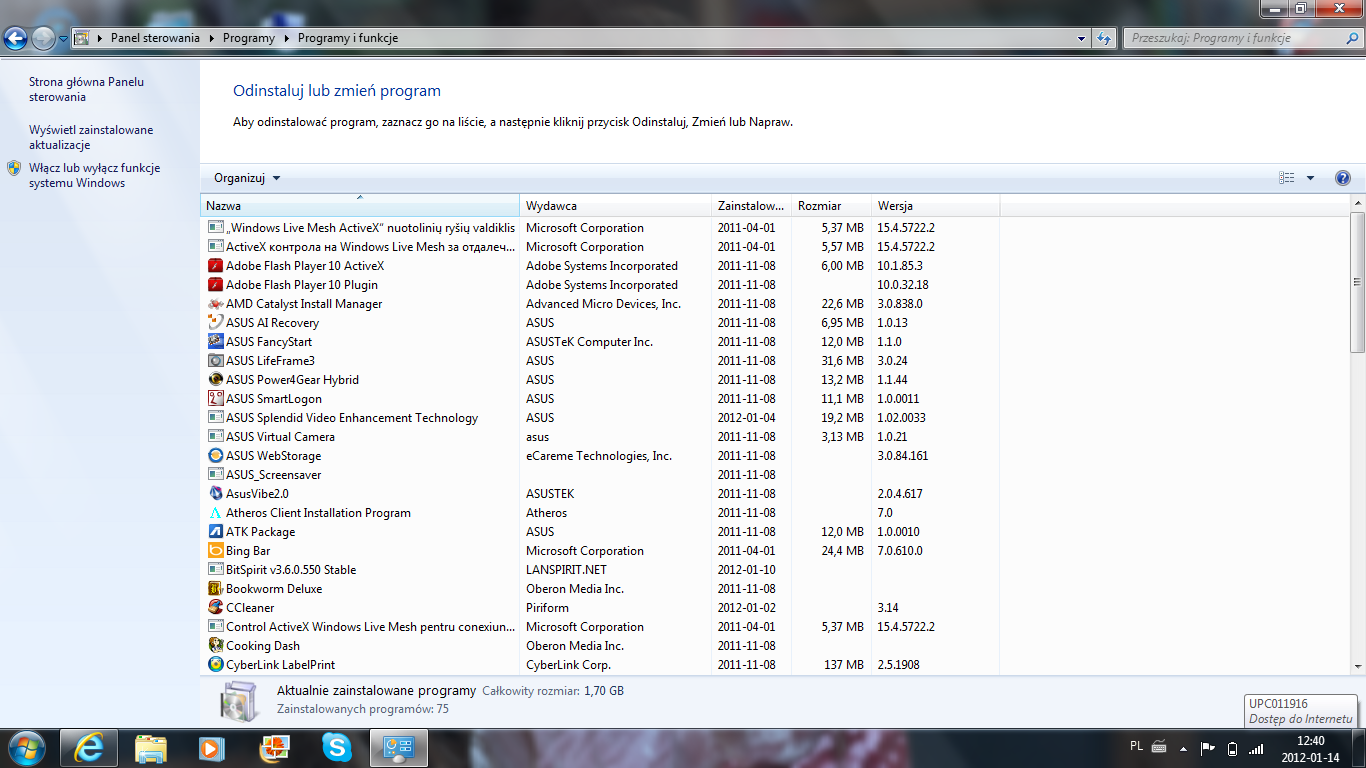Select ASUS_Screensaver entry
The width and height of the screenshot is (1366, 768).
tap(600, 475)
